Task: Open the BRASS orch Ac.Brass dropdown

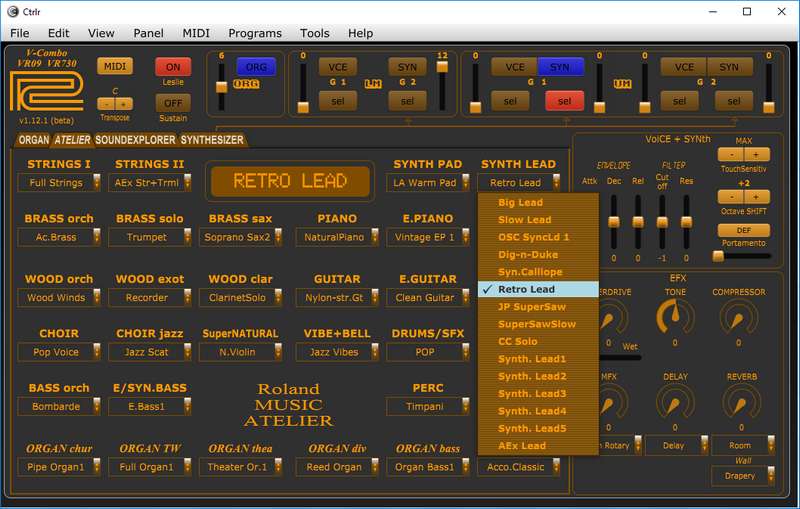Action: pos(59,237)
